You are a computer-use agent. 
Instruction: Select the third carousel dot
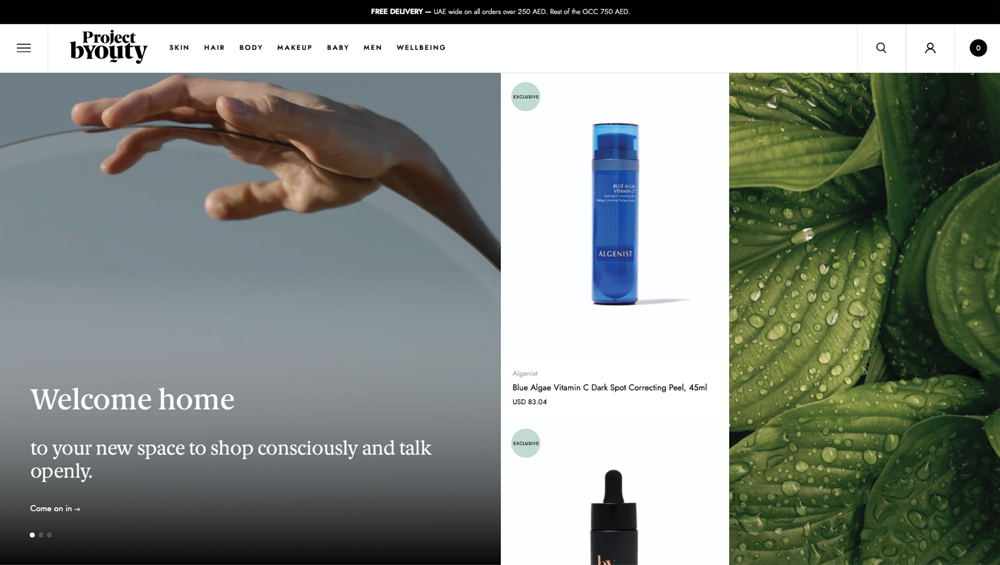click(49, 535)
